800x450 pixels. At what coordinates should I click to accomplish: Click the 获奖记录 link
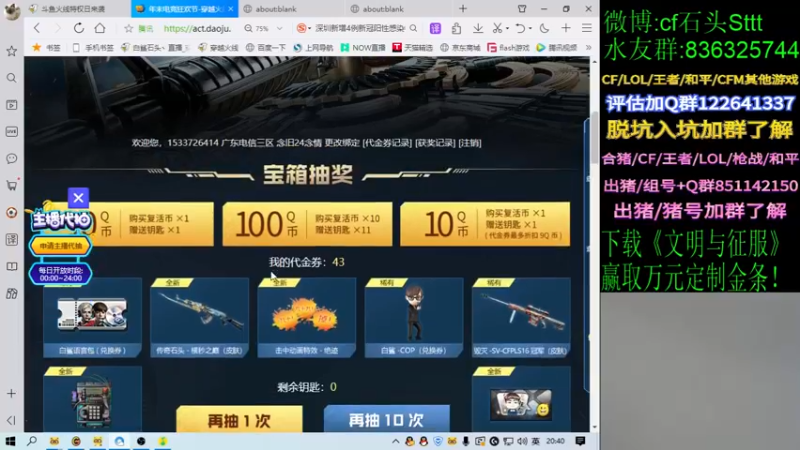point(435,143)
